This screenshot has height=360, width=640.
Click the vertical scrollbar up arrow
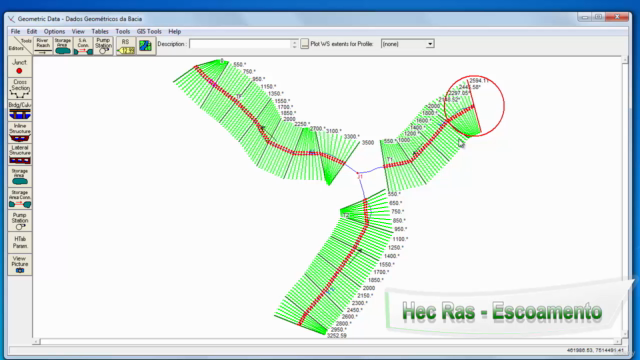pyautogui.click(x=625, y=60)
